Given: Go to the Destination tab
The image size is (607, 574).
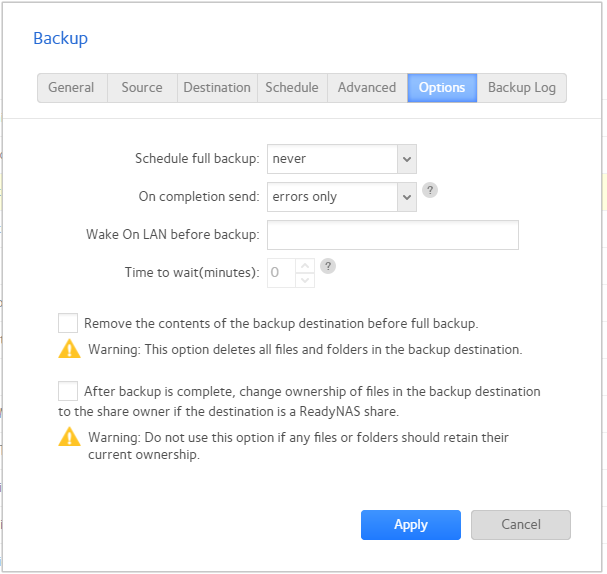Looking at the screenshot, I should (217, 88).
